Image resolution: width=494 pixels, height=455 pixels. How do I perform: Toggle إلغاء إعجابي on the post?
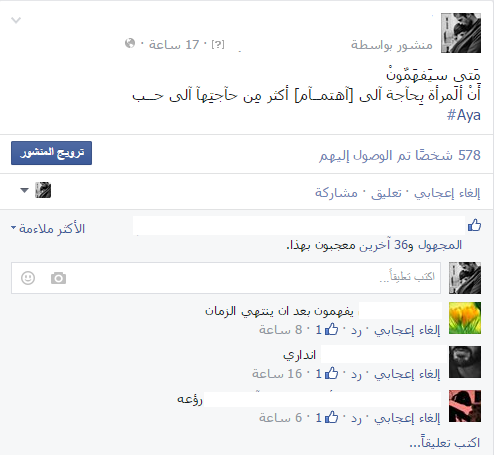coord(447,193)
